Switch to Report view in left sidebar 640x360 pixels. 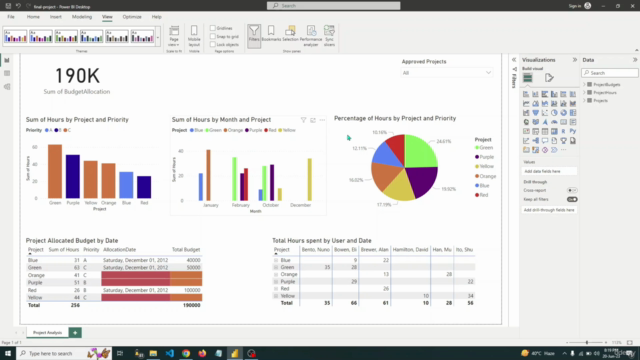click(x=7, y=60)
